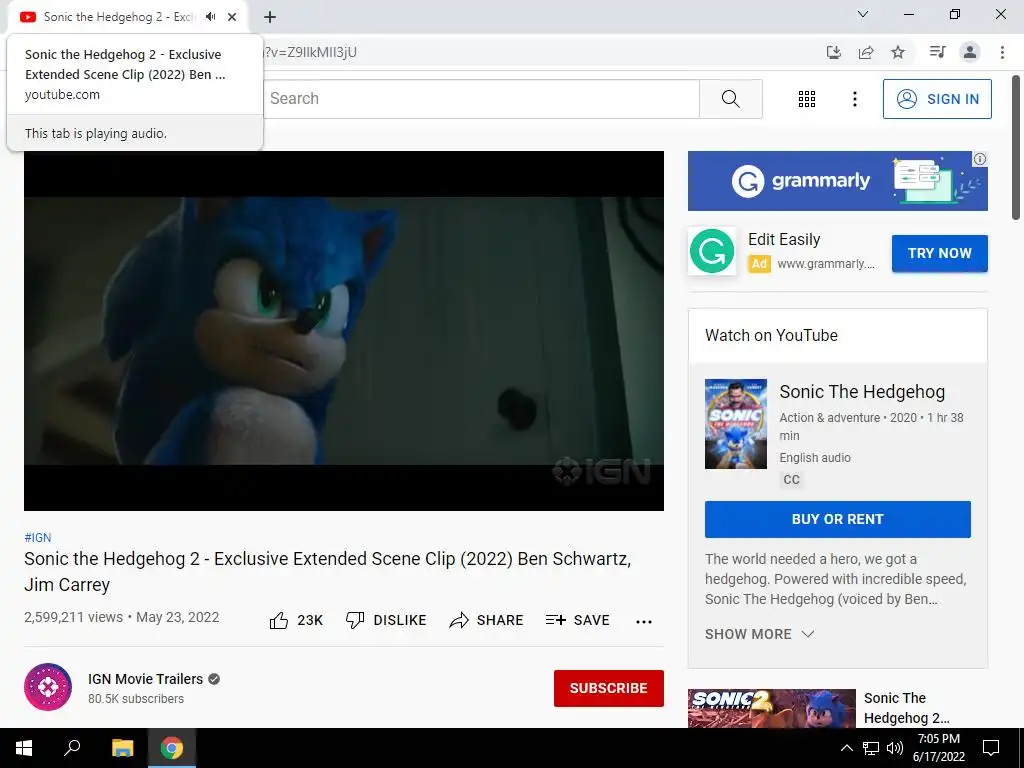Click the DISLIKE thumbs down button

(385, 620)
